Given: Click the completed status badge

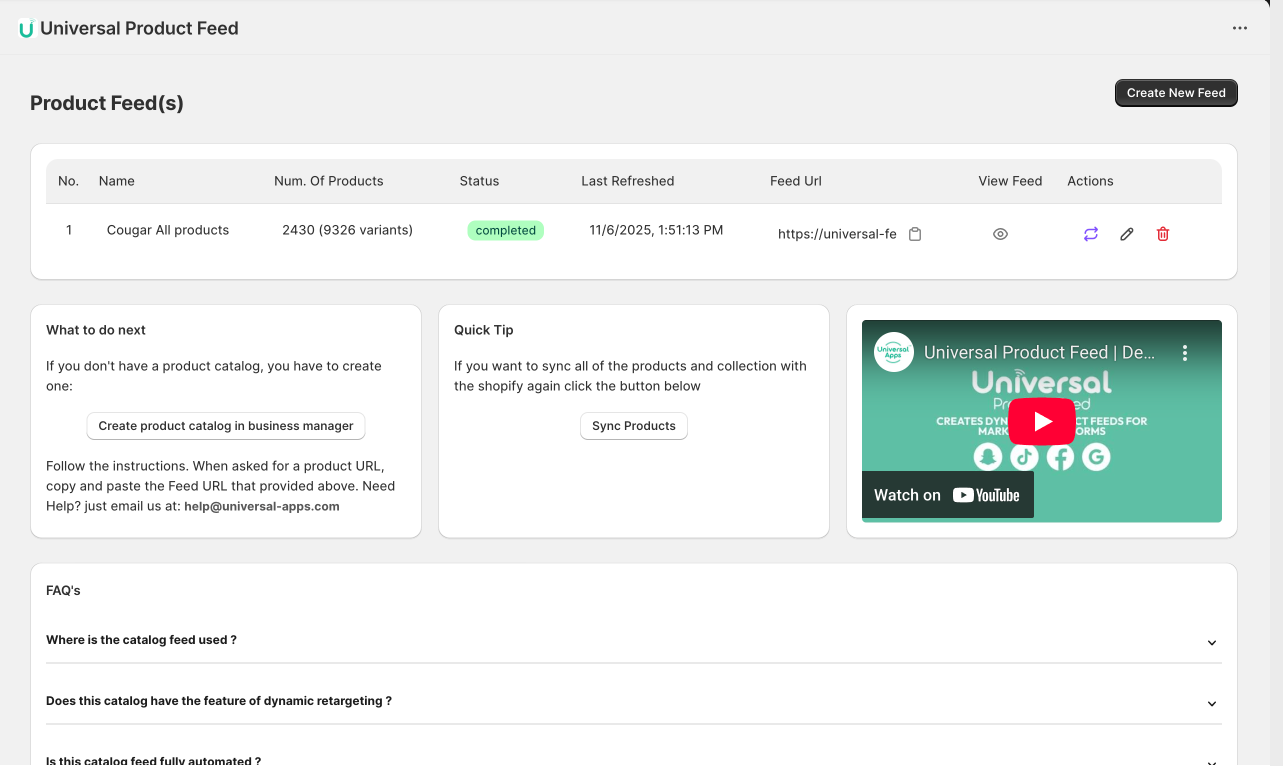Looking at the screenshot, I should (505, 230).
